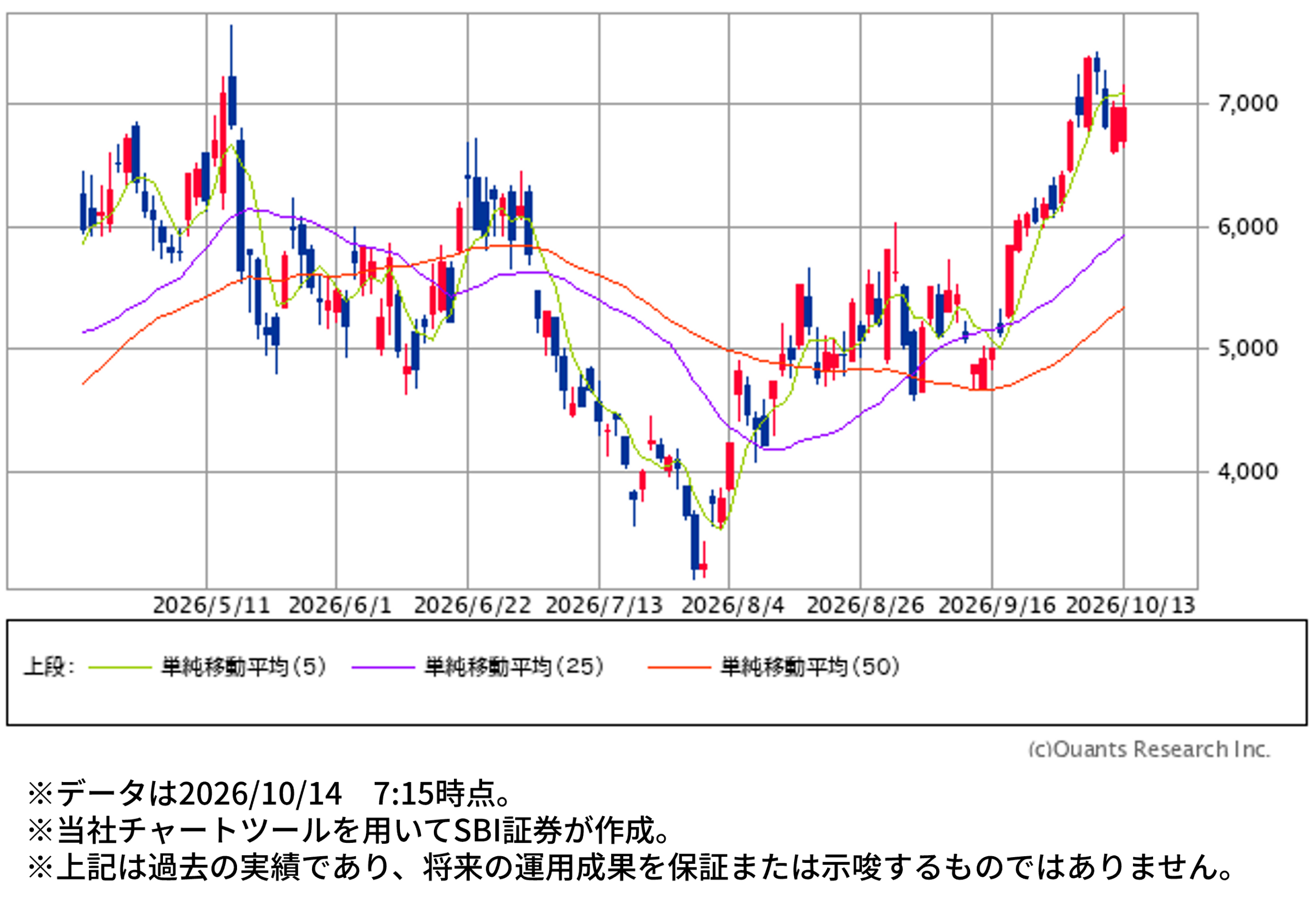Click the 2026/5/11 date axis label
1316x904 pixels.
click(211, 606)
